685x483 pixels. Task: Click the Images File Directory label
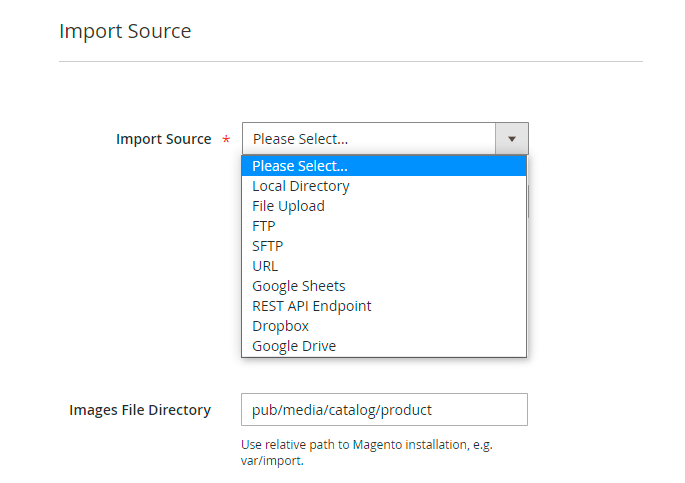(x=140, y=410)
